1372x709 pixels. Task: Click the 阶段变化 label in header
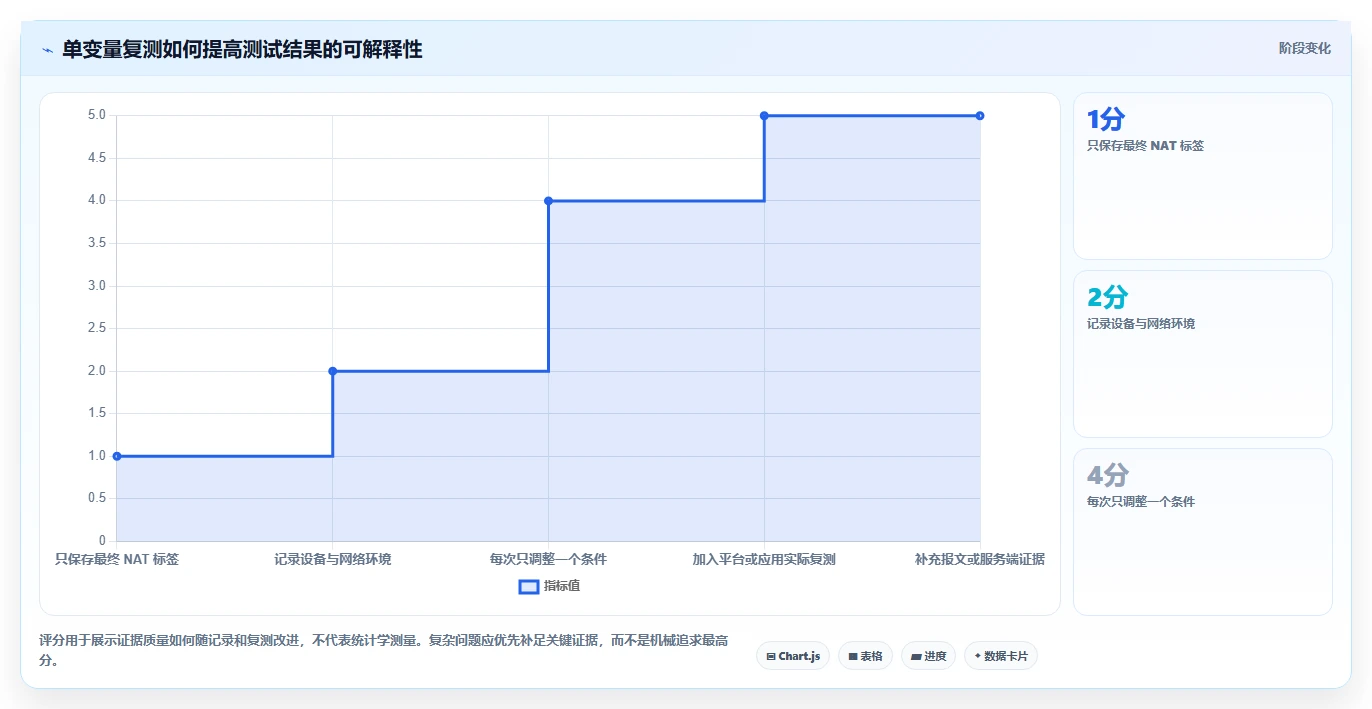[1304, 48]
